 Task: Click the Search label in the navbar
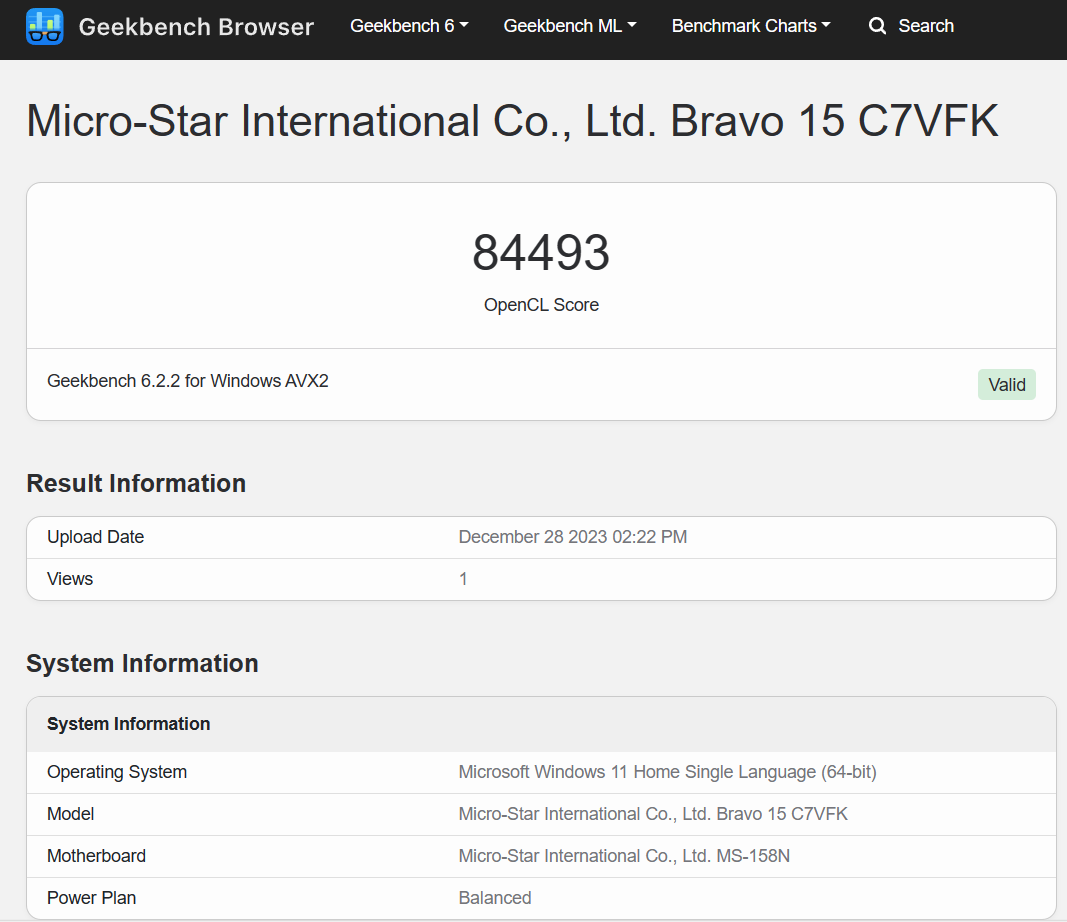(x=926, y=26)
